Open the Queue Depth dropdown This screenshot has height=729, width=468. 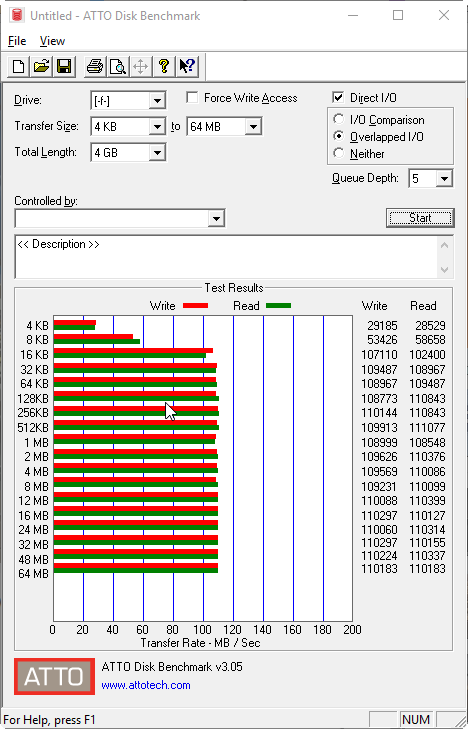[x=444, y=179]
